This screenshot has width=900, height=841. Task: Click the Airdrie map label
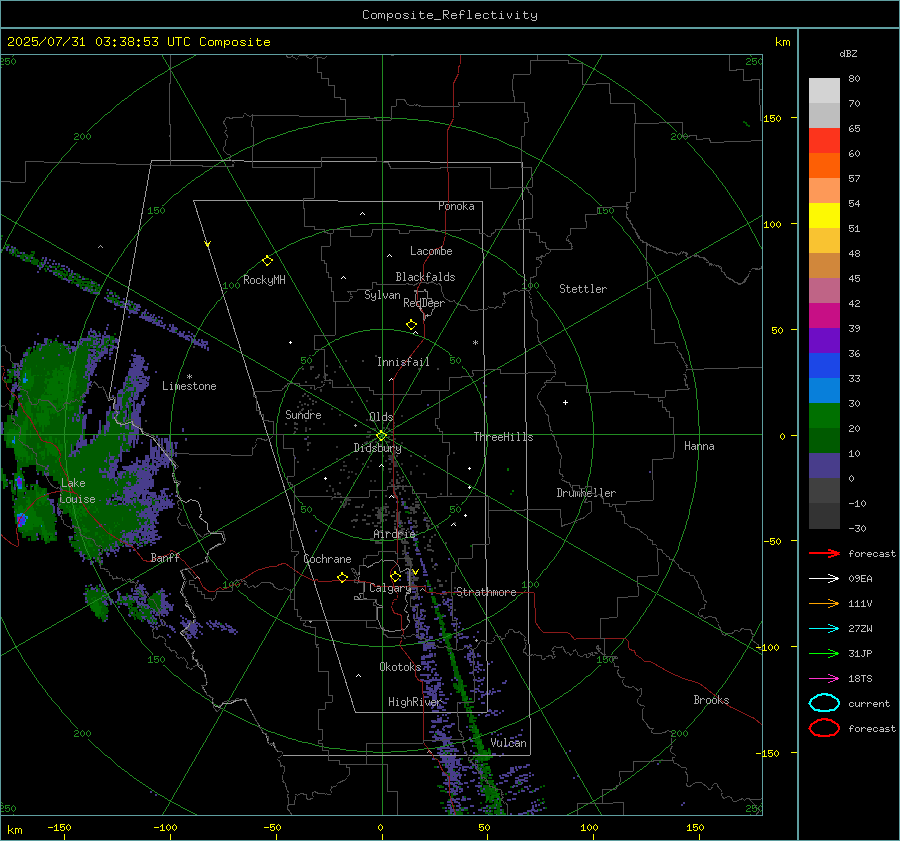(x=394, y=534)
